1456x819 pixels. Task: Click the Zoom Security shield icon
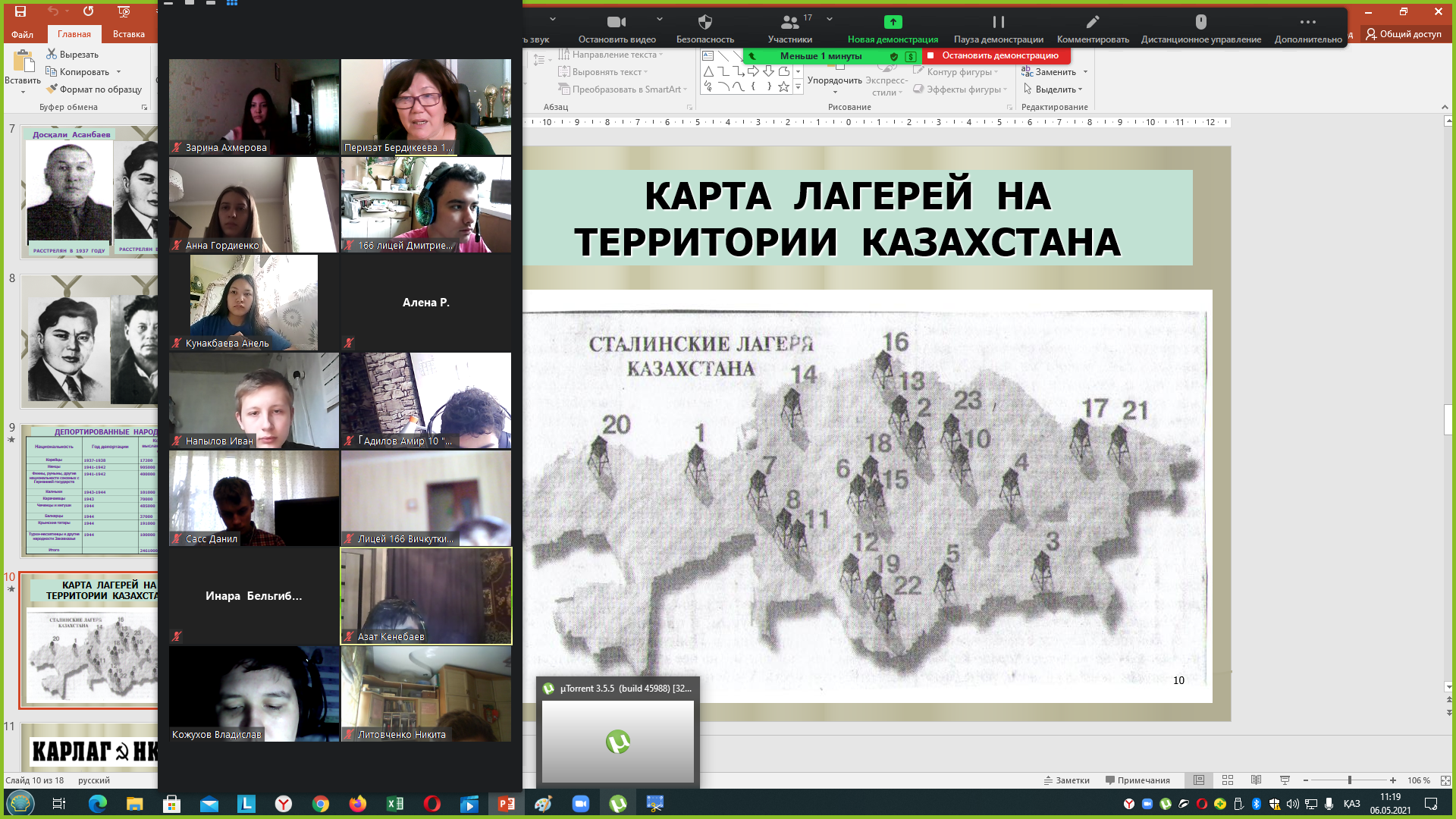[x=704, y=22]
